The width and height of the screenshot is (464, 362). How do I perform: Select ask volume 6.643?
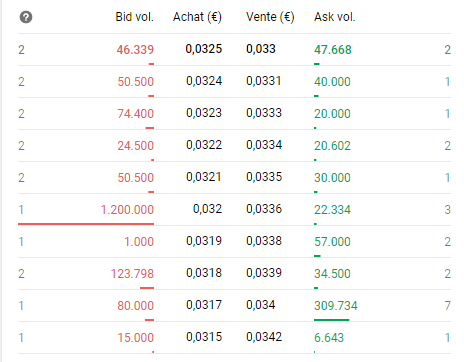pos(329,338)
